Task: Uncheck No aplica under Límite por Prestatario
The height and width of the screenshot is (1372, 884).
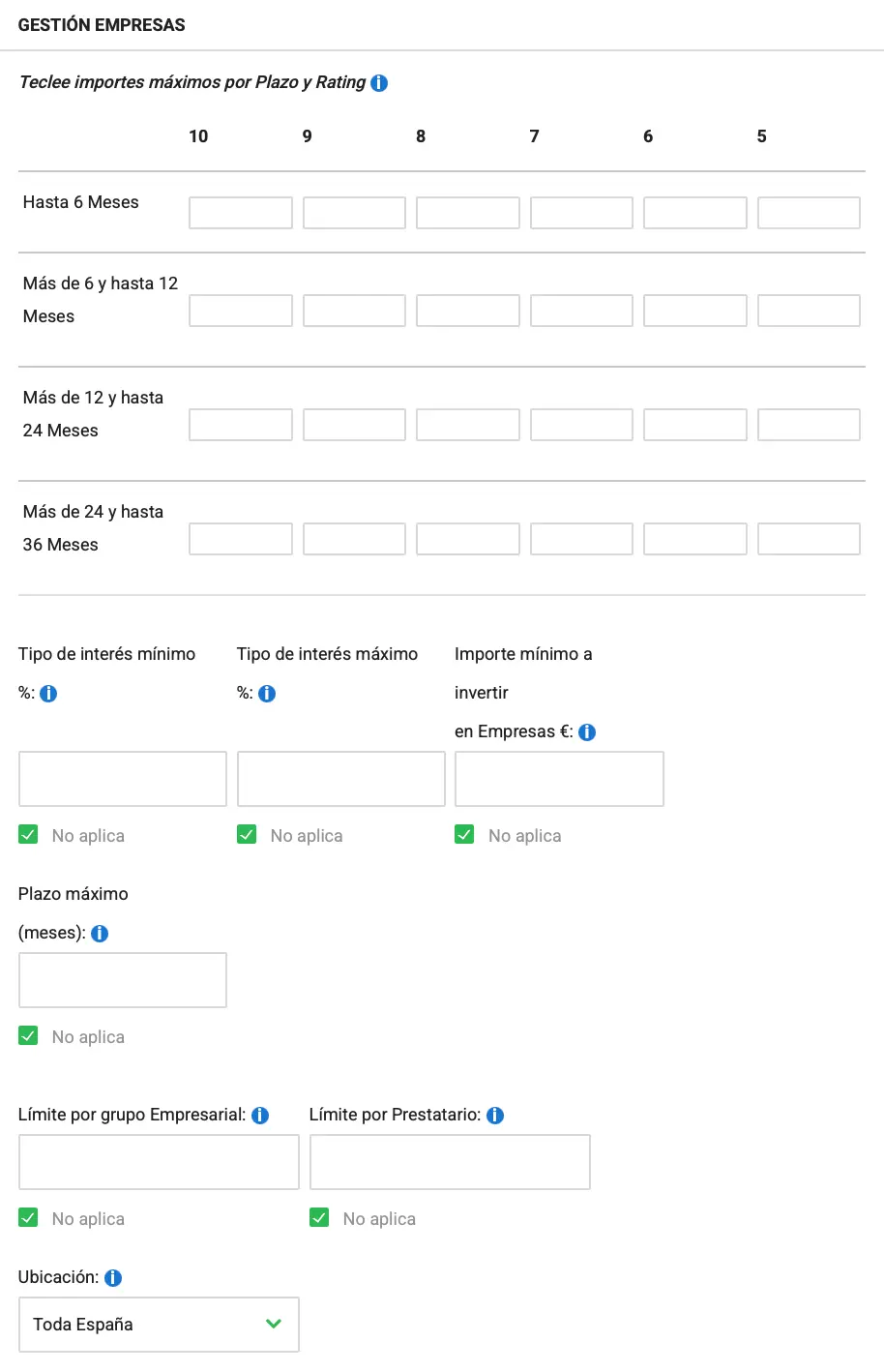Action: click(x=319, y=1218)
